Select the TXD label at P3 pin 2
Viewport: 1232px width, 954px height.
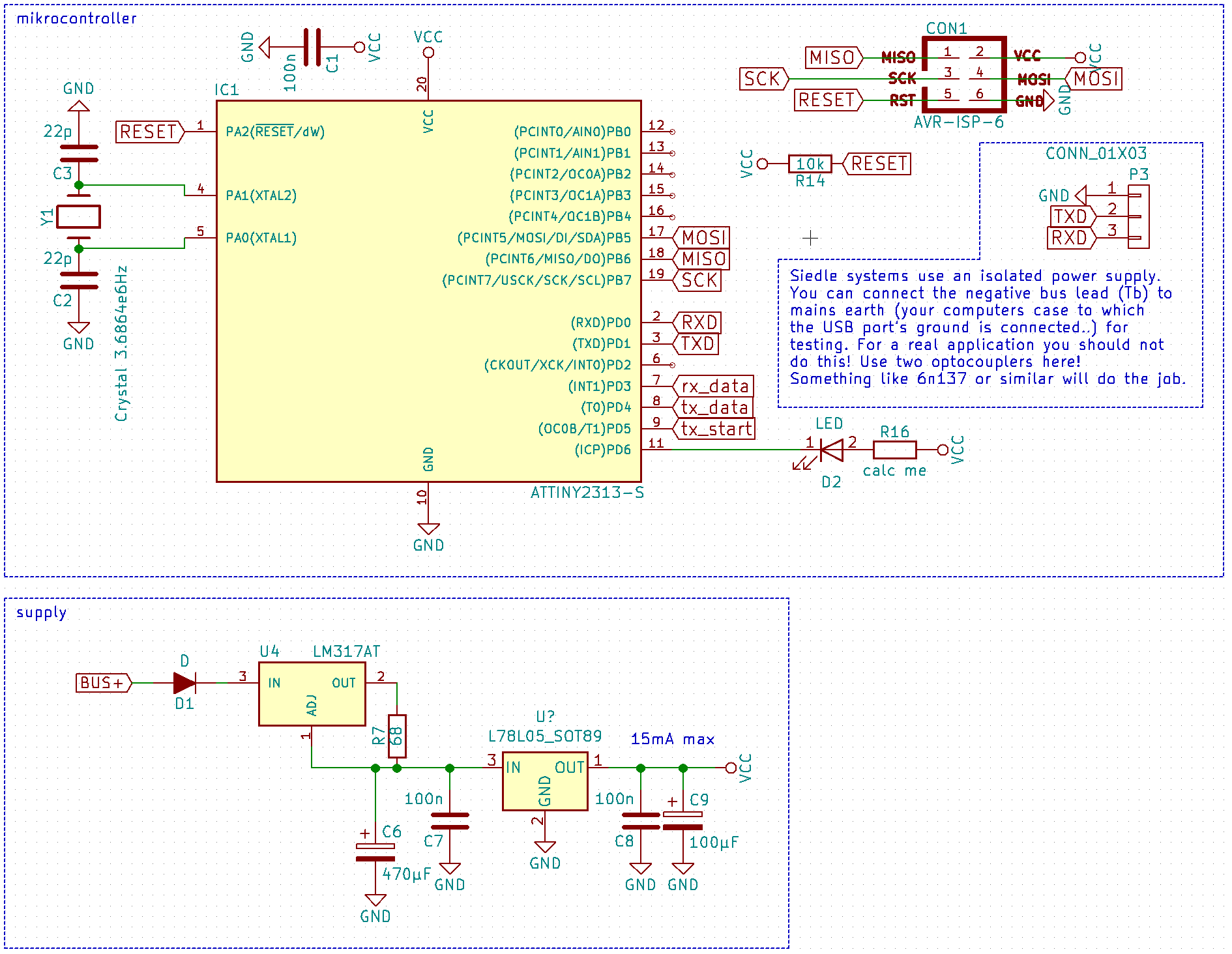[1073, 216]
